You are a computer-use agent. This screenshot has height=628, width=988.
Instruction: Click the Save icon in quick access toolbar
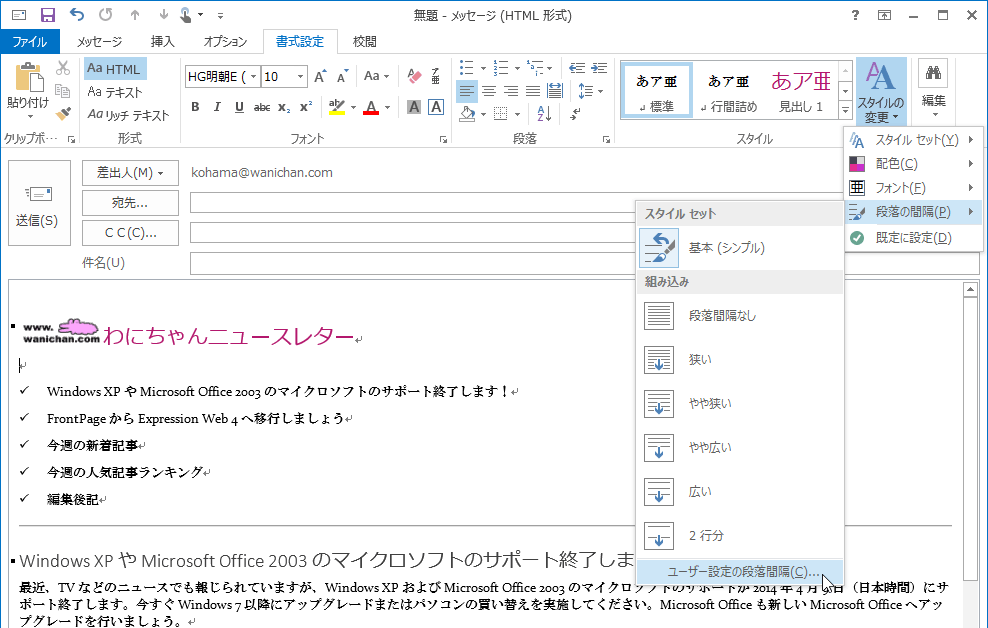tap(48, 14)
